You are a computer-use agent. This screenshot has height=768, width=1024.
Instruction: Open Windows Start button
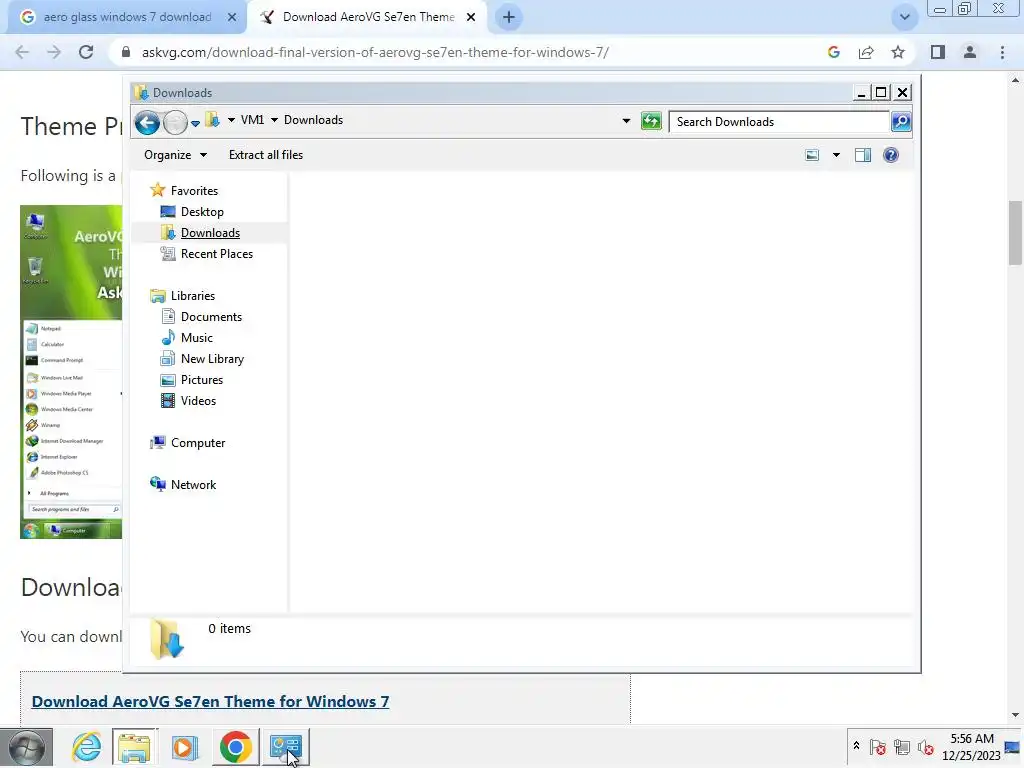(26, 748)
